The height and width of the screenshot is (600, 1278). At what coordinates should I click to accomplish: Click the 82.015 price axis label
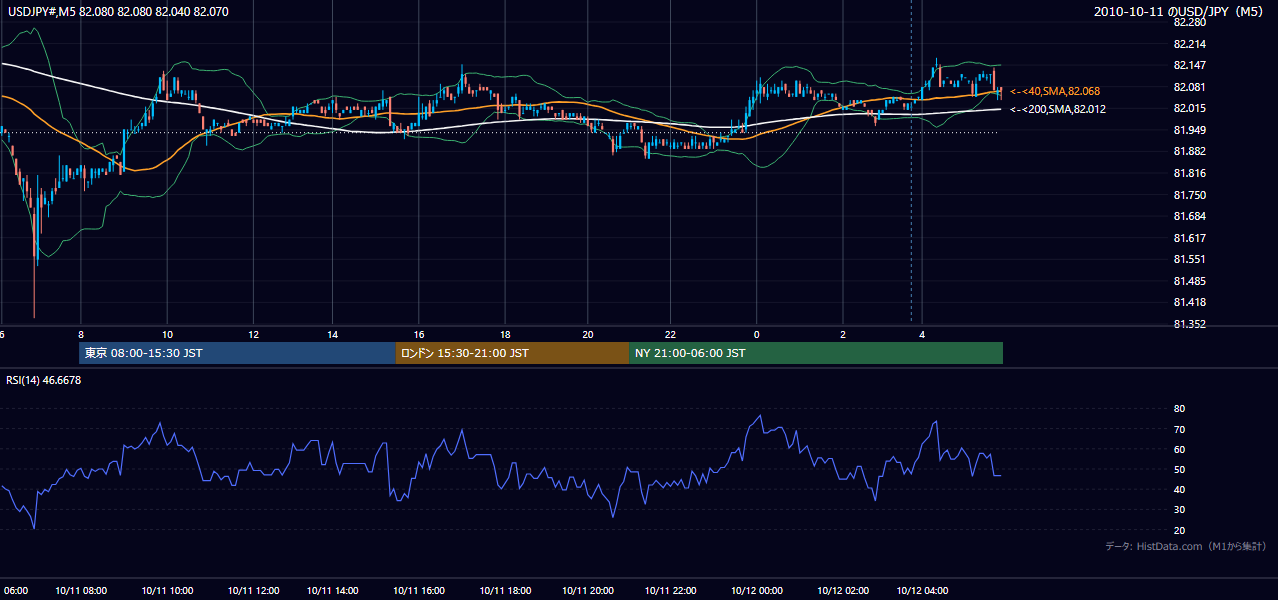point(1189,108)
